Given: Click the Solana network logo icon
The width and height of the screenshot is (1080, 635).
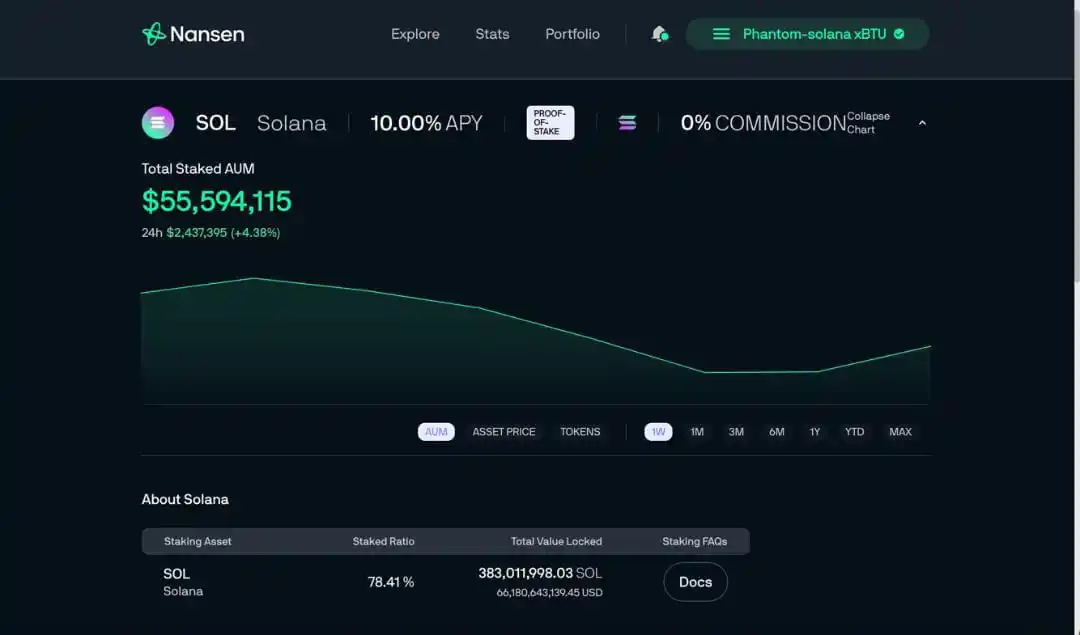Looking at the screenshot, I should click(x=627, y=123).
